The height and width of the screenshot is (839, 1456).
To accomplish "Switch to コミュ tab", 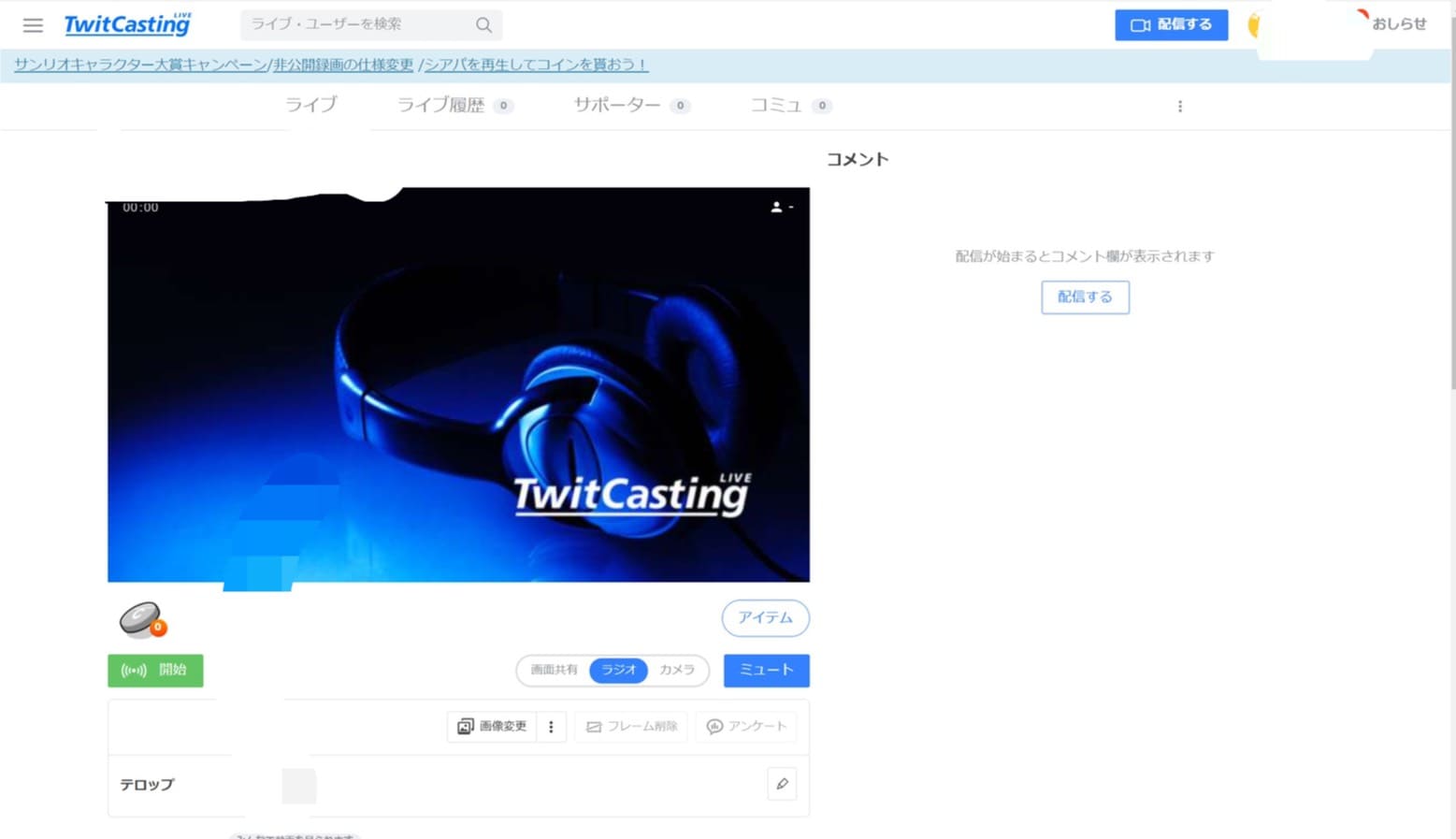I will (790, 105).
